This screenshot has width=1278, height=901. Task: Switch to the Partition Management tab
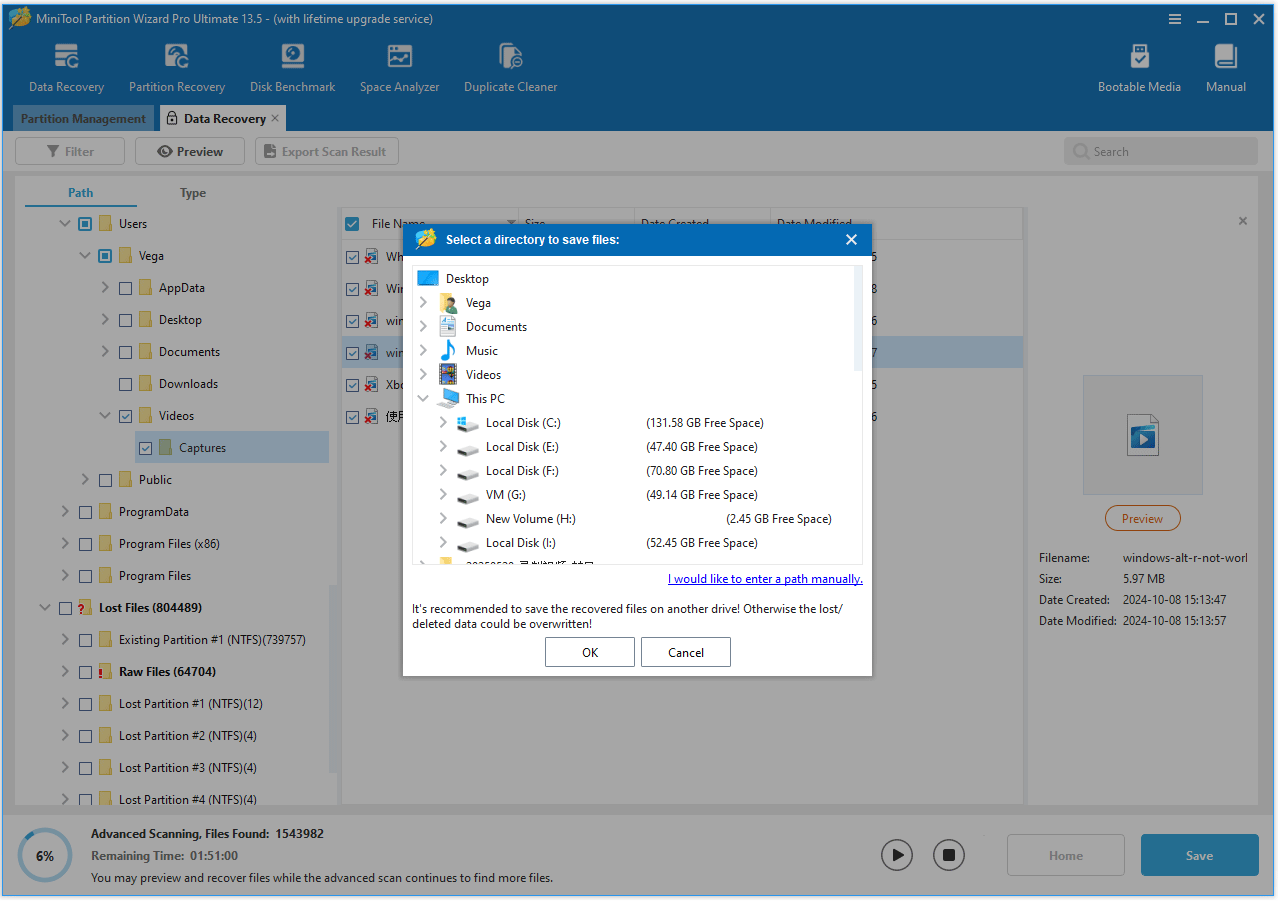click(x=83, y=118)
